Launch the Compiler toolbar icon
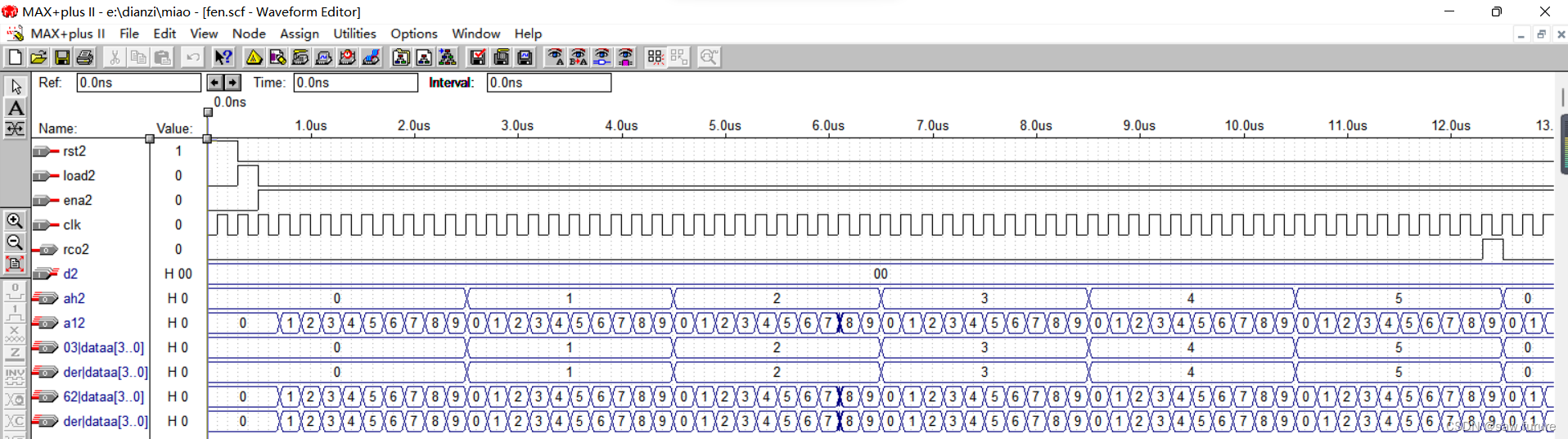Screen dimensions: 1568x439 click(x=301, y=57)
